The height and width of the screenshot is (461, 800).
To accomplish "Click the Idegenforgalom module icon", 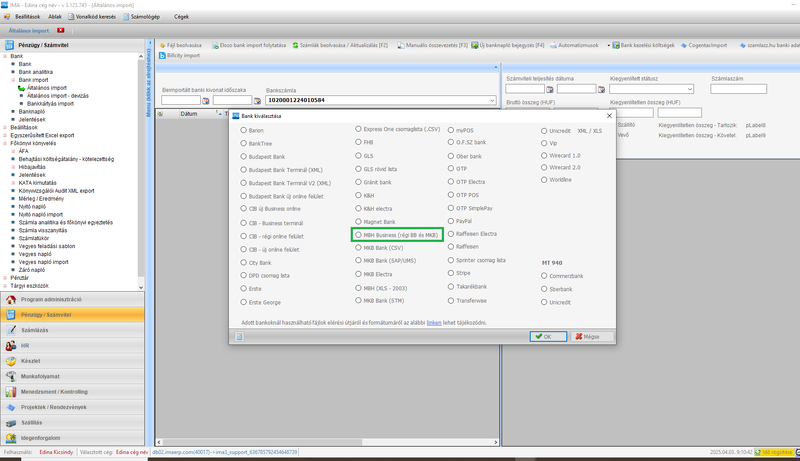I will (11, 438).
